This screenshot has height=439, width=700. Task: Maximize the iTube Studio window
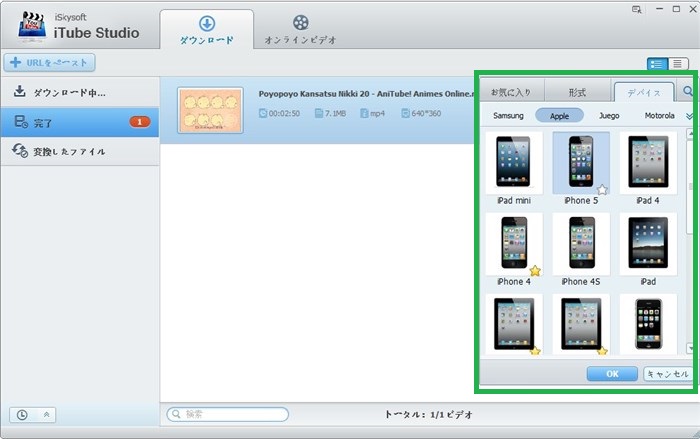(676, 9)
